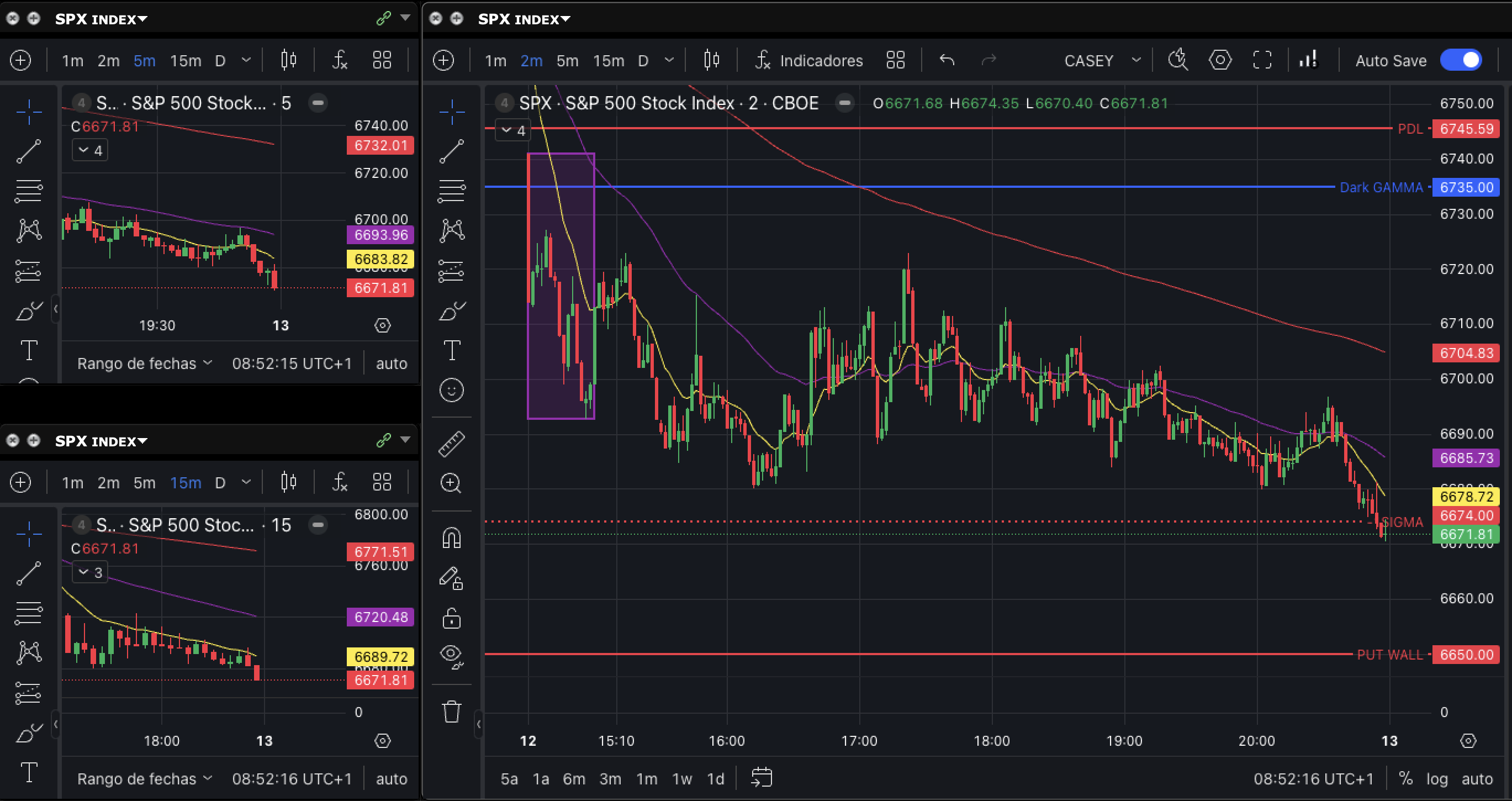Open the Fibonacci retracement tool

(x=452, y=191)
